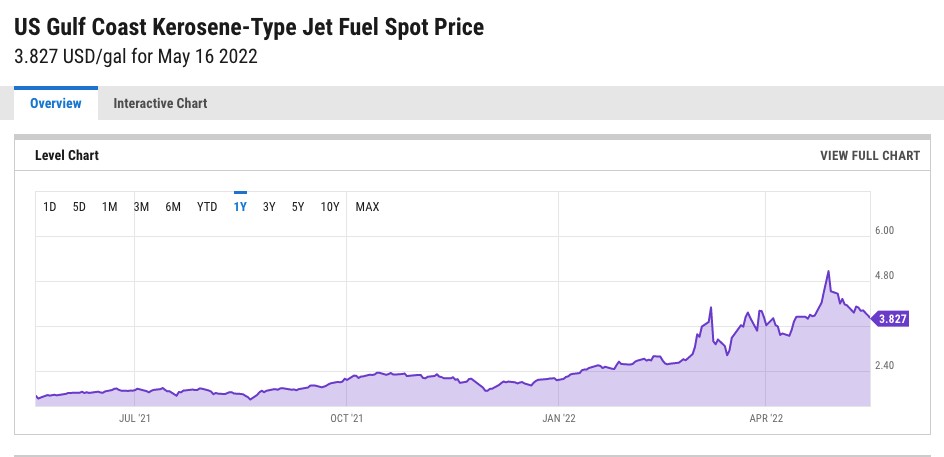Click the APR '22 axis label
Image resolution: width=944 pixels, height=457 pixels.
point(765,417)
